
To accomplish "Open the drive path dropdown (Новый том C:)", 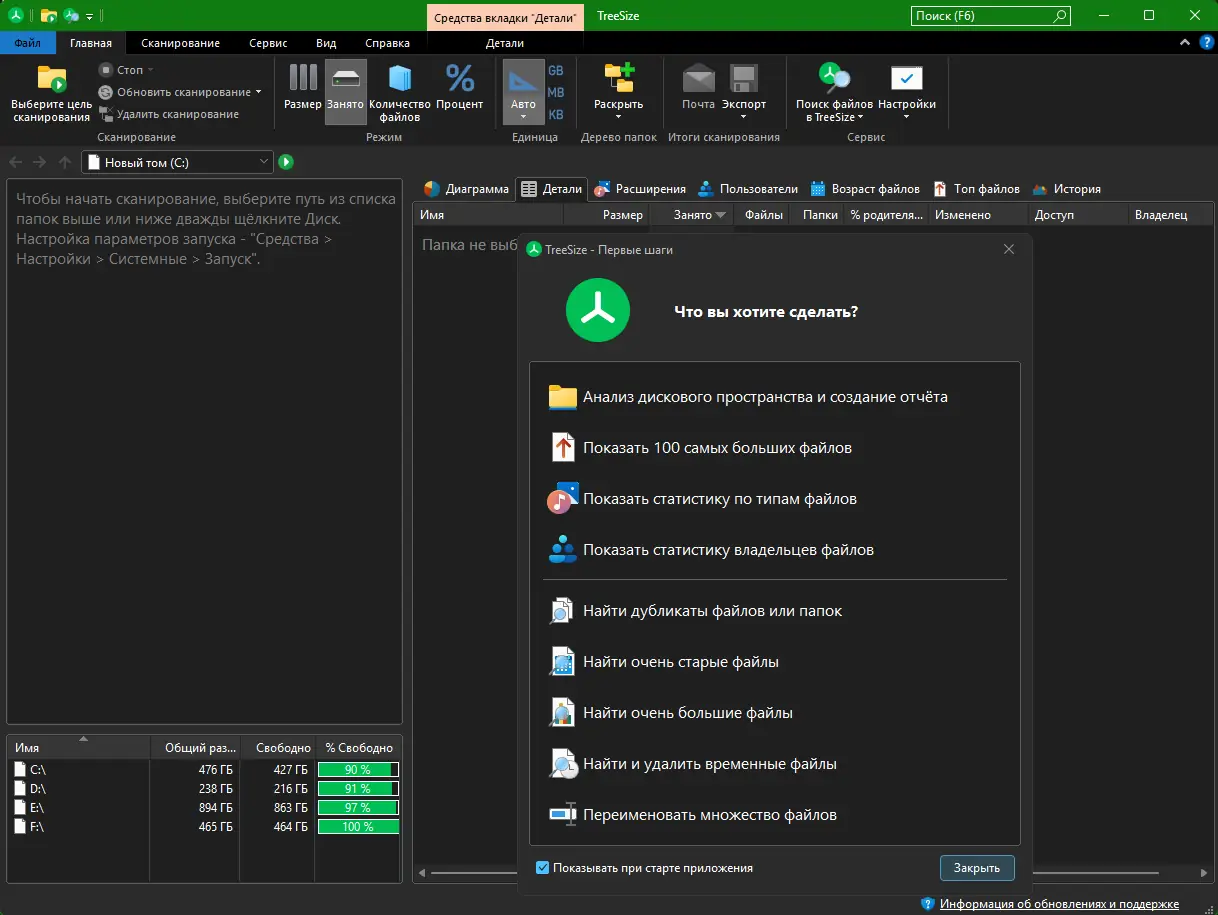I will pos(265,162).
